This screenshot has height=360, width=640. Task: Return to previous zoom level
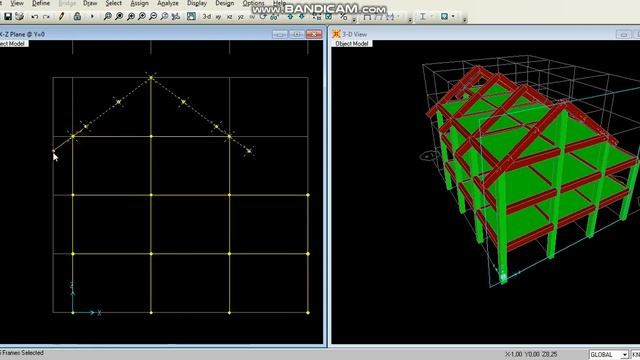tap(131, 16)
